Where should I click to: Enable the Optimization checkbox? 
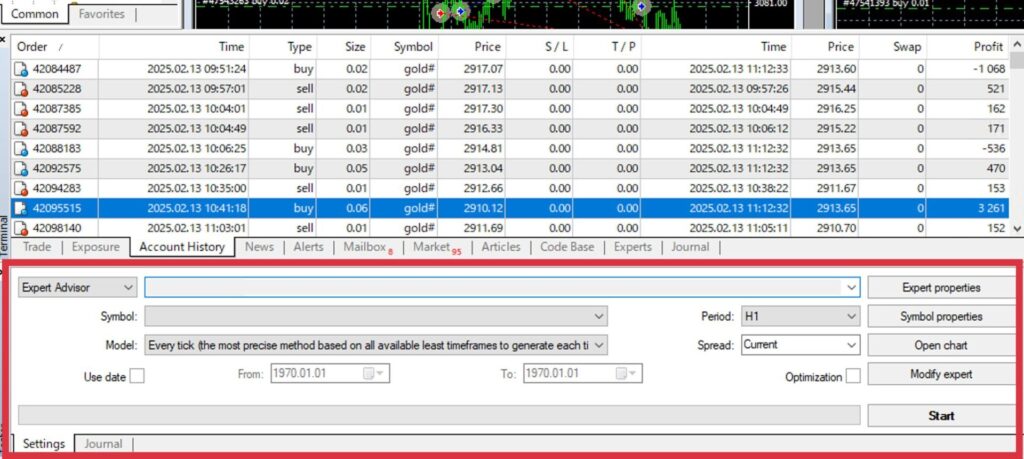tap(853, 377)
